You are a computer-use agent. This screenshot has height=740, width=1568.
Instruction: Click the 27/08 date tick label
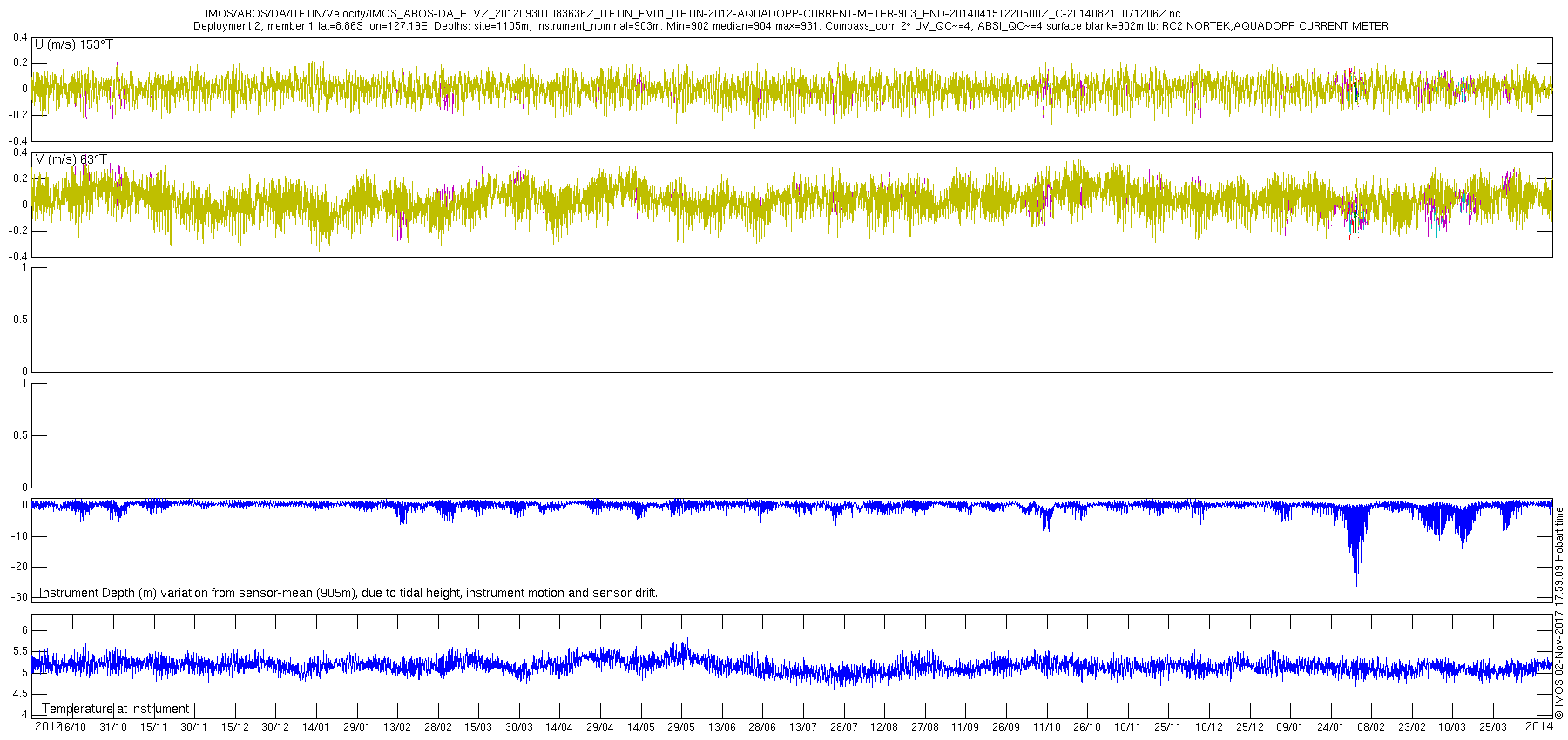tap(925, 728)
